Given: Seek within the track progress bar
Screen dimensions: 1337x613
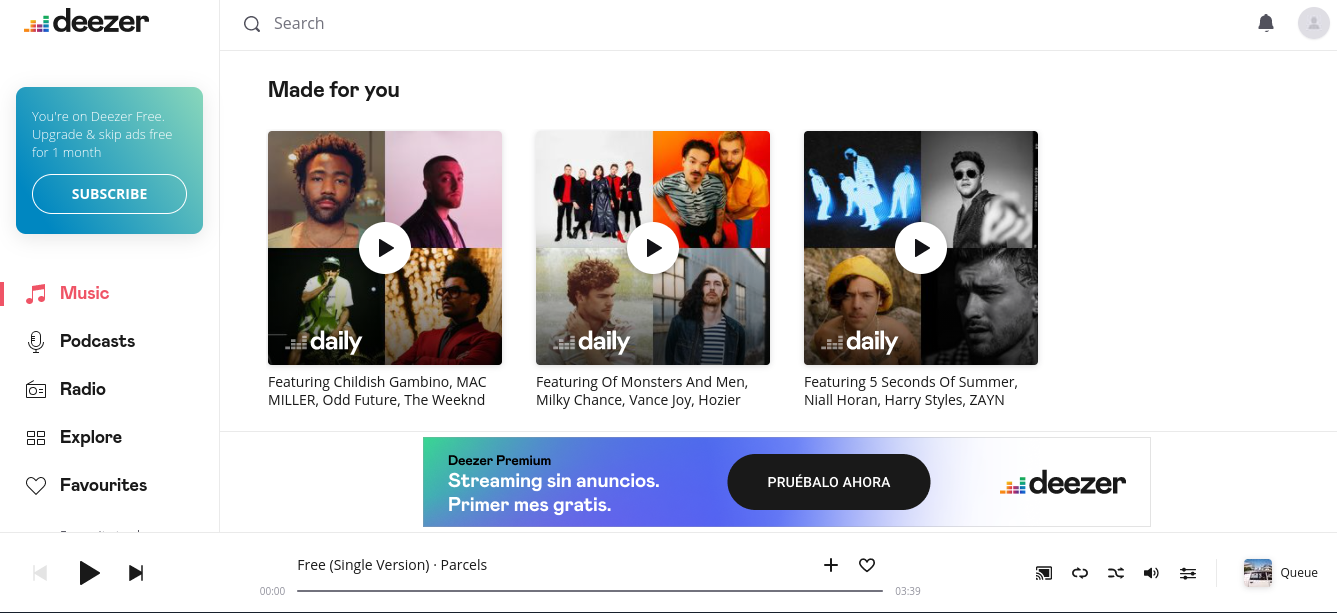Looking at the screenshot, I should coord(590,591).
